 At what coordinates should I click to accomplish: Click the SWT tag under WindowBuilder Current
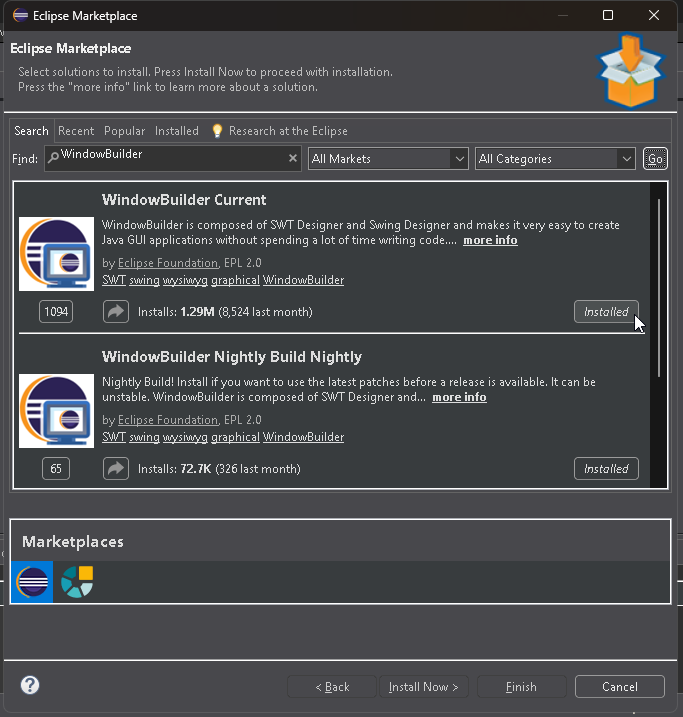tap(114, 280)
